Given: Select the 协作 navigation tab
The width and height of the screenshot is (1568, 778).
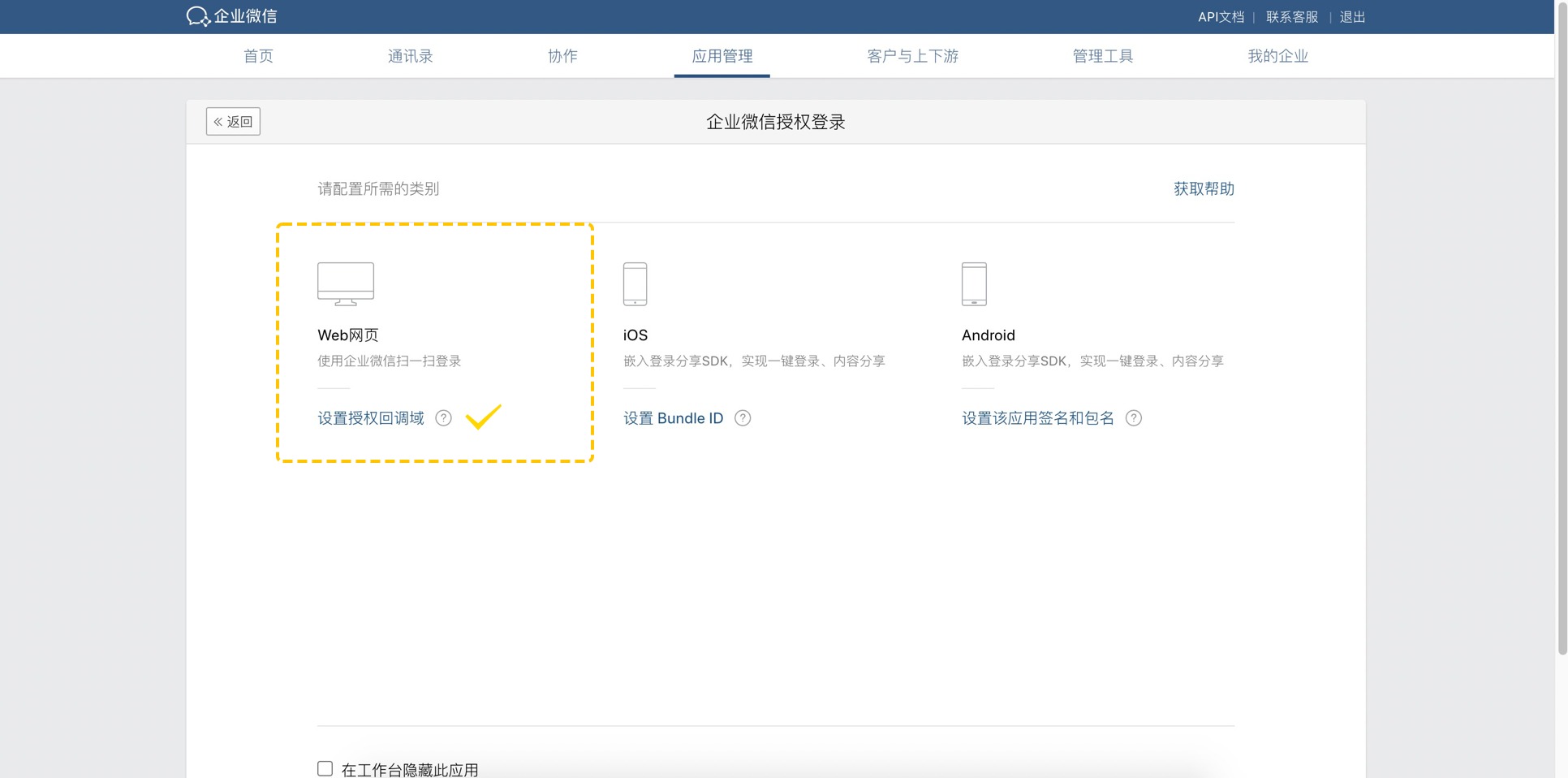Looking at the screenshot, I should coord(562,56).
